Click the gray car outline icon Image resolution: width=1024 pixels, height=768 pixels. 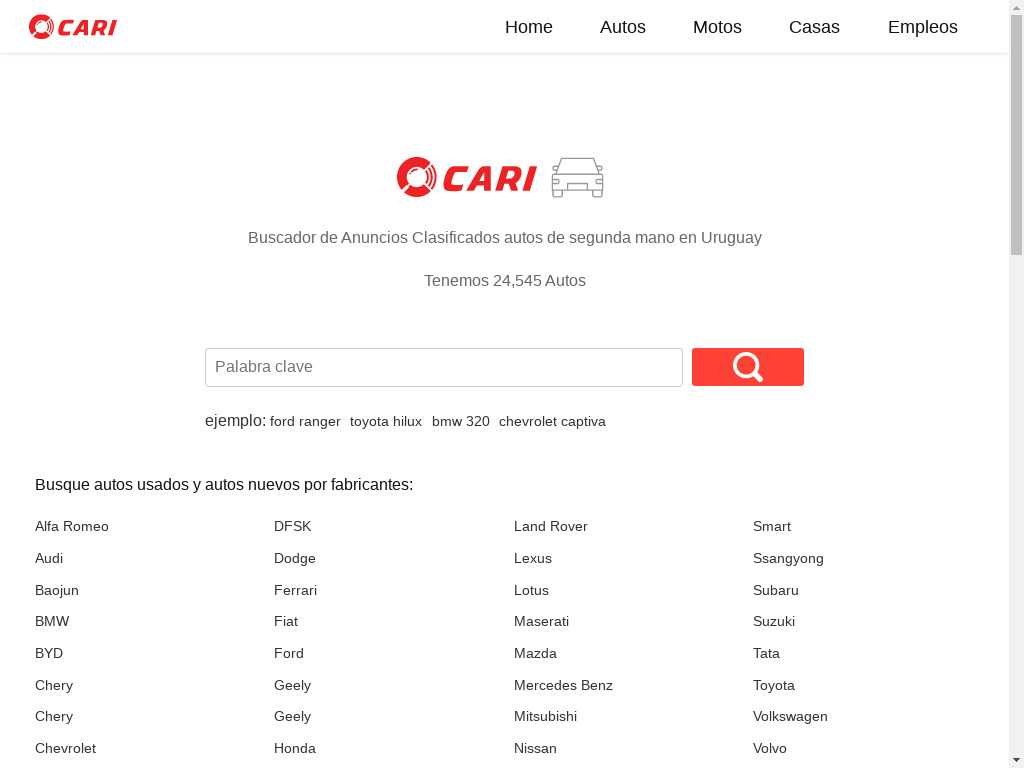[x=577, y=177]
